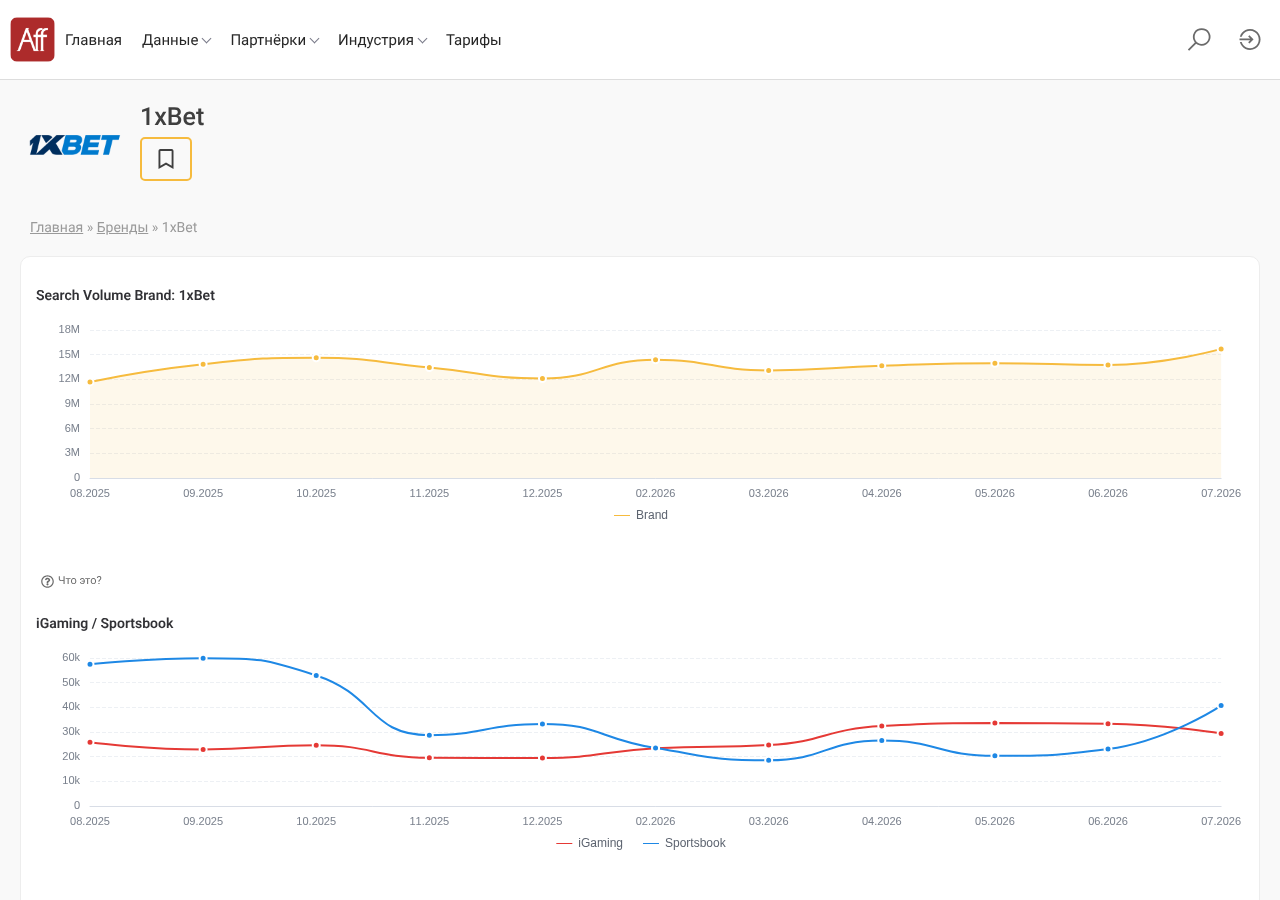Click the 1XBET brand logo

pos(74,145)
